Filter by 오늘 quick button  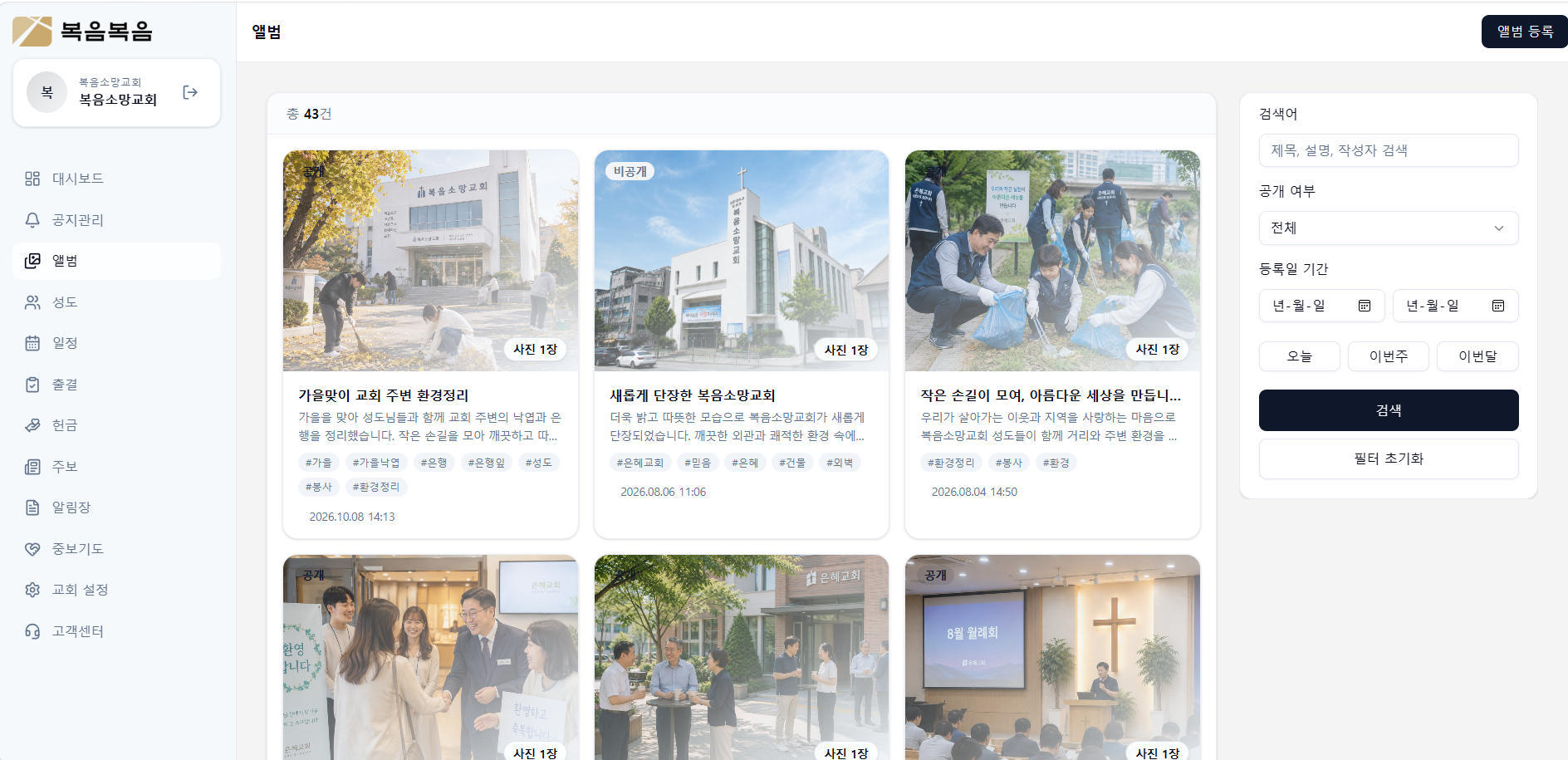pos(1300,356)
